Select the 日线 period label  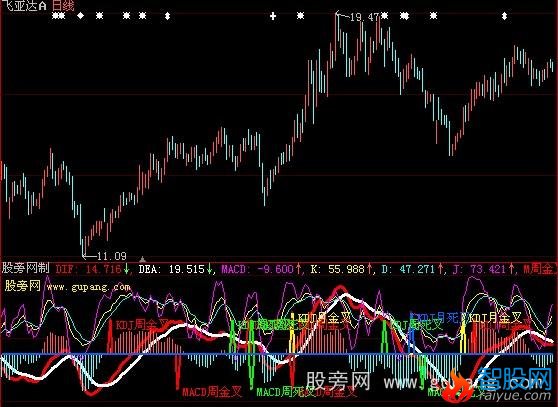click(63, 5)
